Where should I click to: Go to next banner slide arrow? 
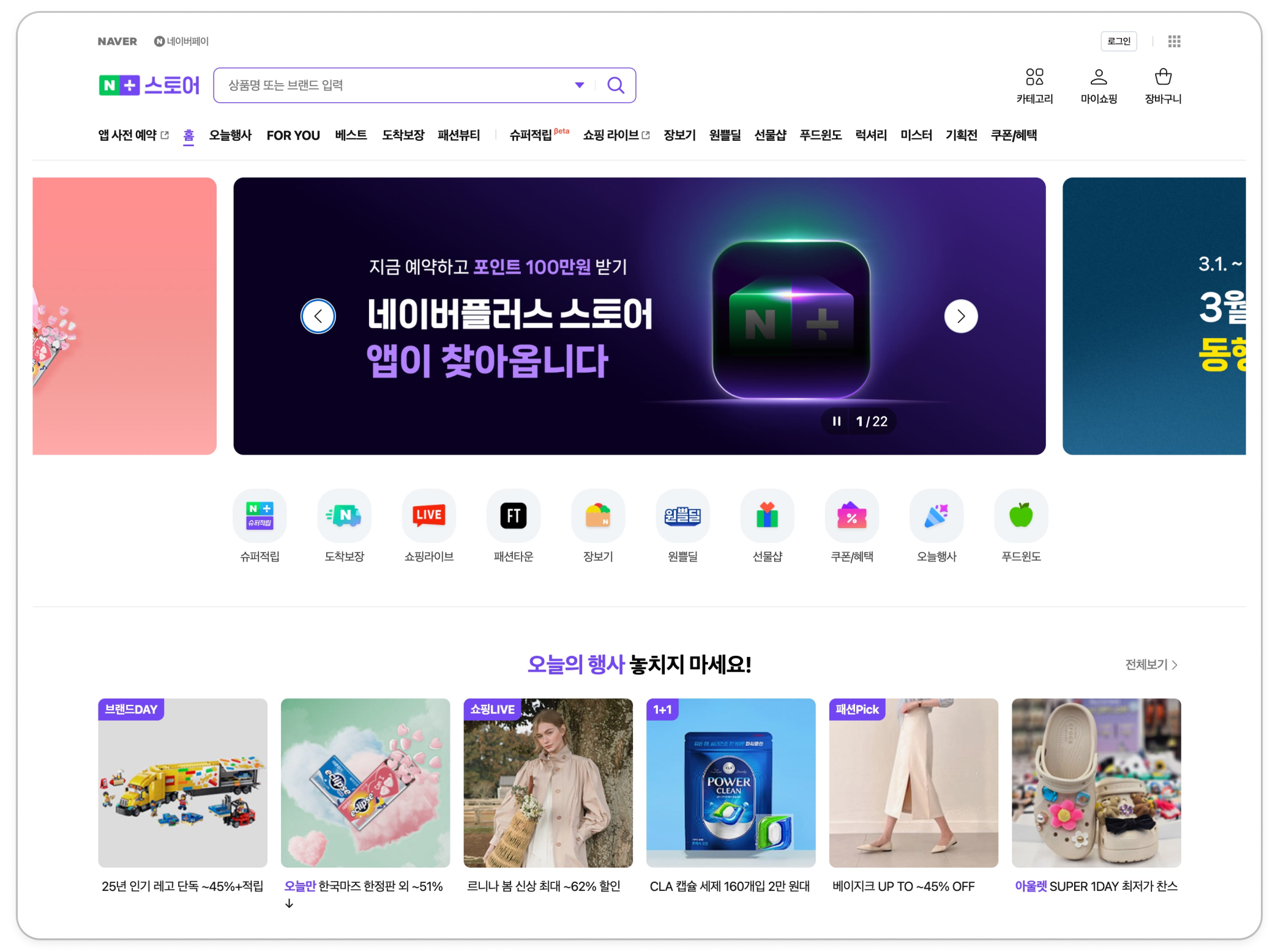960,316
